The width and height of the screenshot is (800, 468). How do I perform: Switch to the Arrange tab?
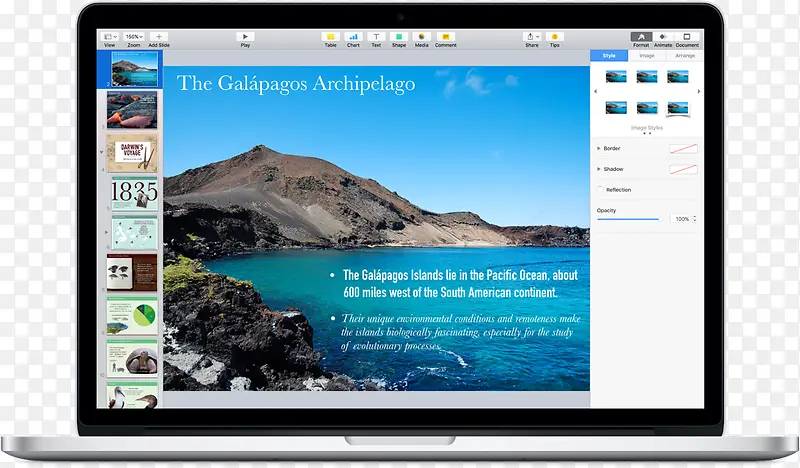pos(684,56)
